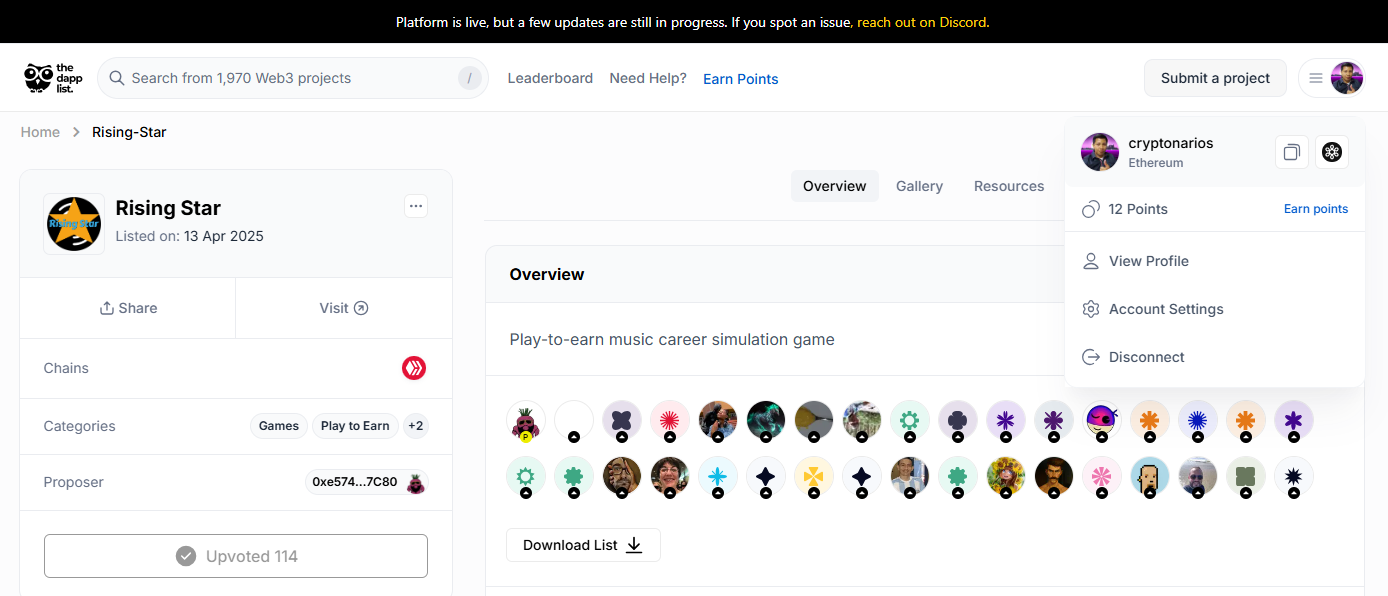Screen dimensions: 1388x596
Task: Click the '12 Points' balance text
Action: coord(1138,209)
